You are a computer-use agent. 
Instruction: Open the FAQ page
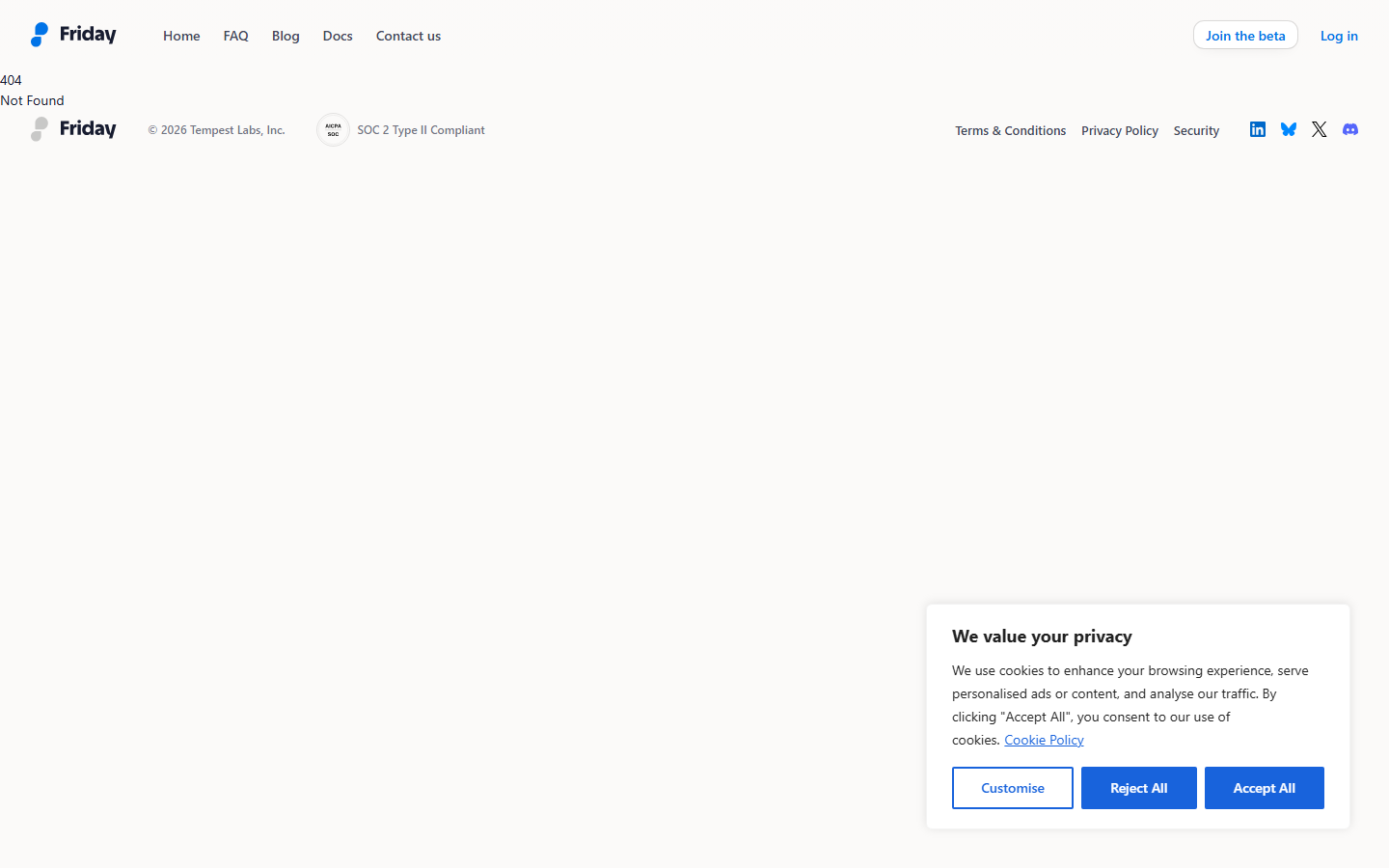tap(235, 36)
